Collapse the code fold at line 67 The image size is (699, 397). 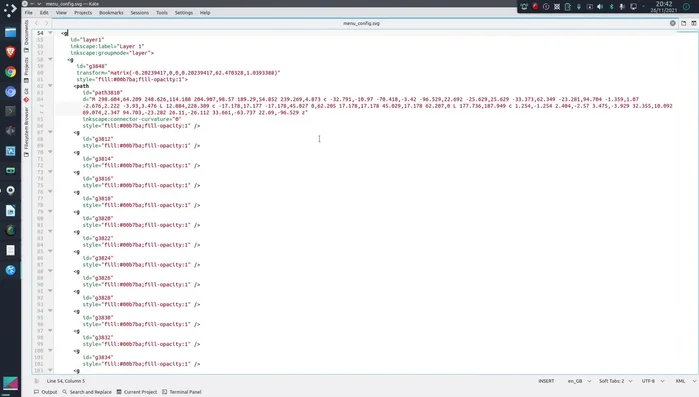point(50,132)
